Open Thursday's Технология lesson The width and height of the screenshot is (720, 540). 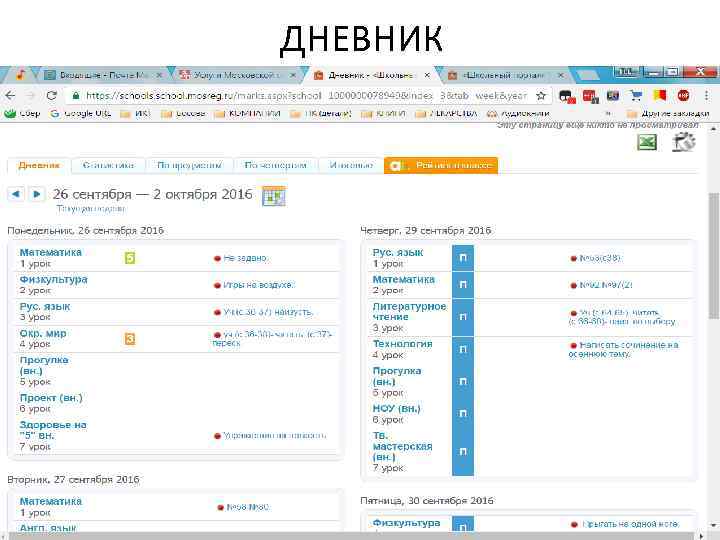click(x=402, y=344)
